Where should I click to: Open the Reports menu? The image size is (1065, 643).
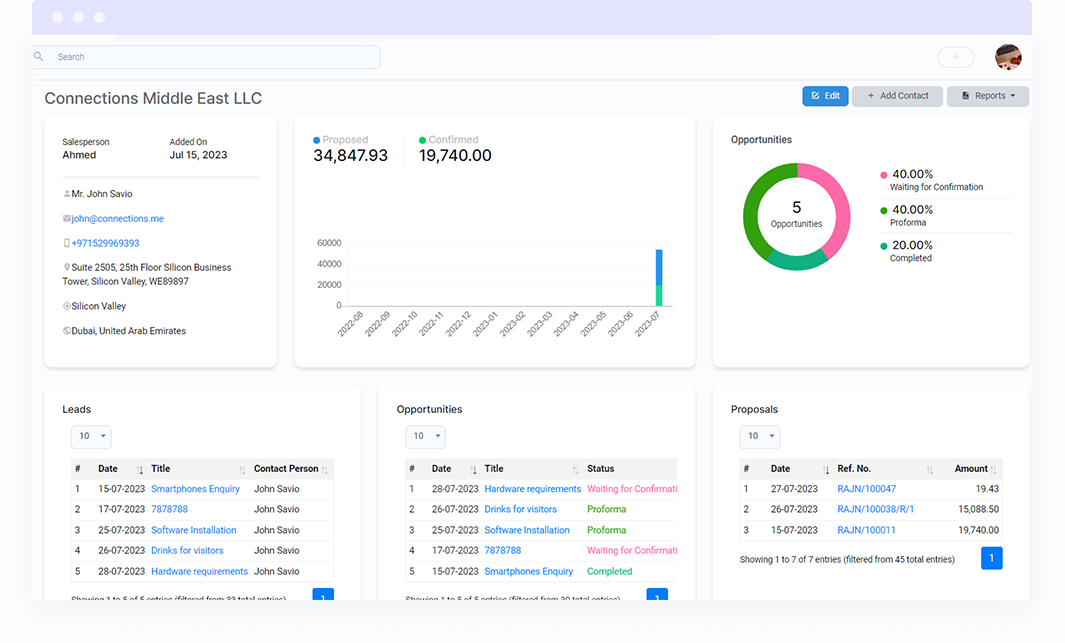(x=988, y=96)
